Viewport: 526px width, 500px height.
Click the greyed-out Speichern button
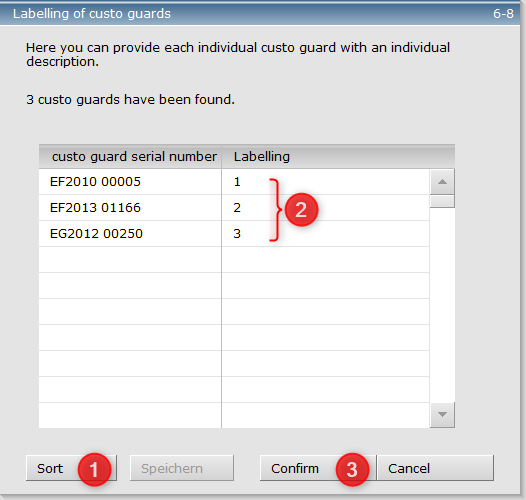point(182,468)
